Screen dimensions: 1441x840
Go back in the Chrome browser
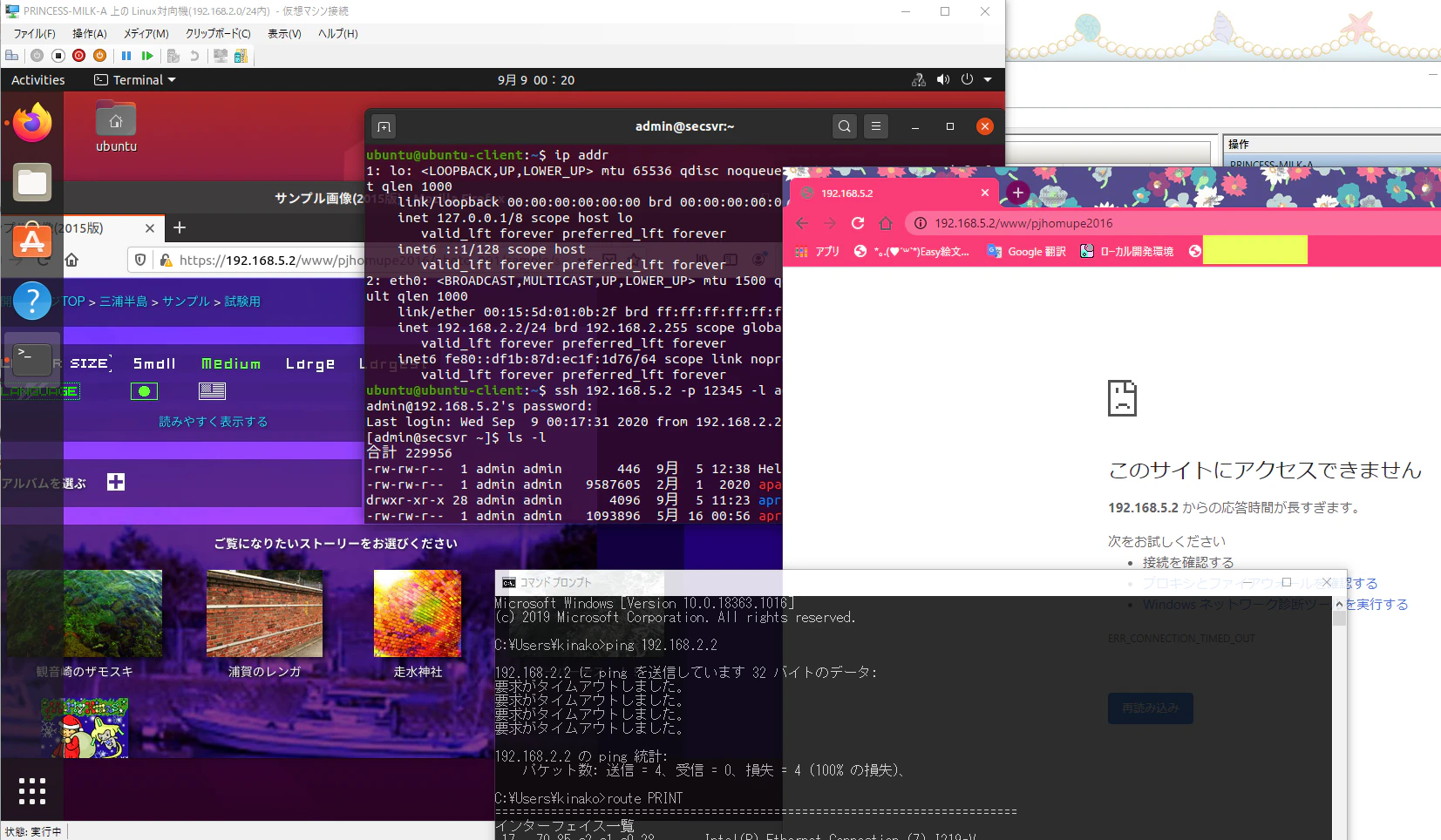click(x=802, y=223)
